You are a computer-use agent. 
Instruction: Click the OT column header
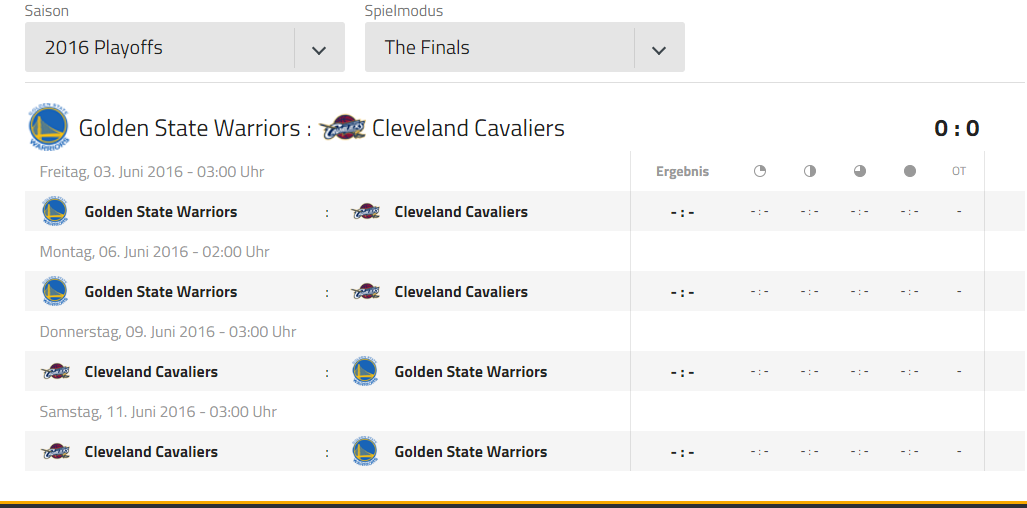point(959,172)
